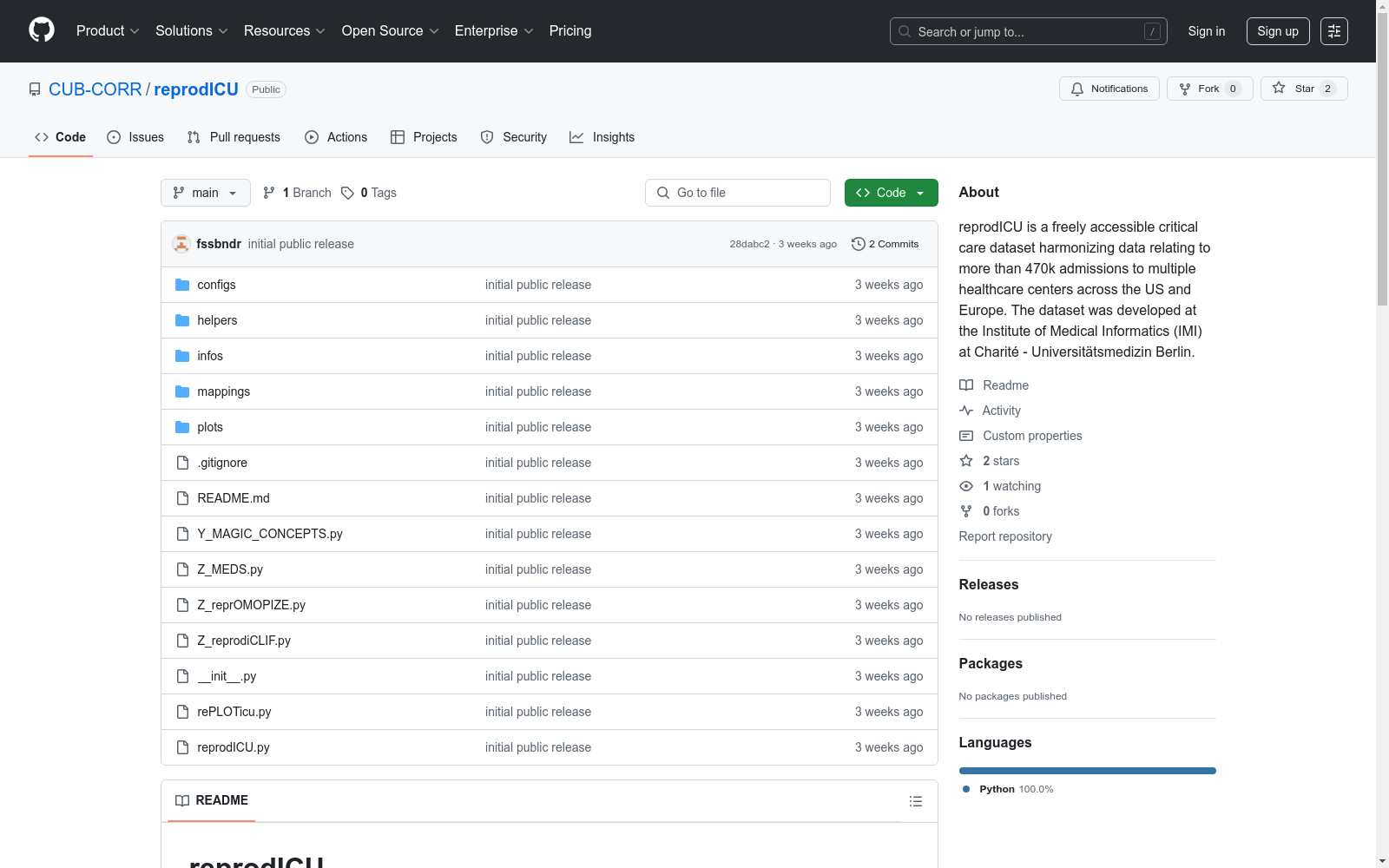Click the book icon beside Readme link

click(966, 385)
